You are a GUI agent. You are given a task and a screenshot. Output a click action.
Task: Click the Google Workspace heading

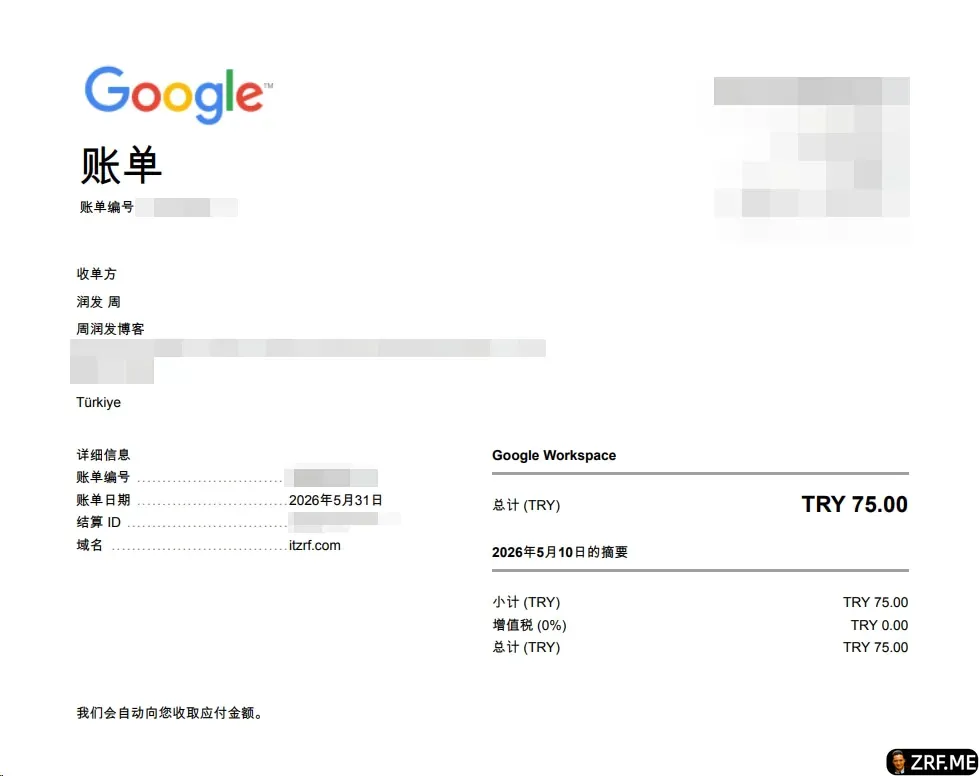click(x=554, y=455)
